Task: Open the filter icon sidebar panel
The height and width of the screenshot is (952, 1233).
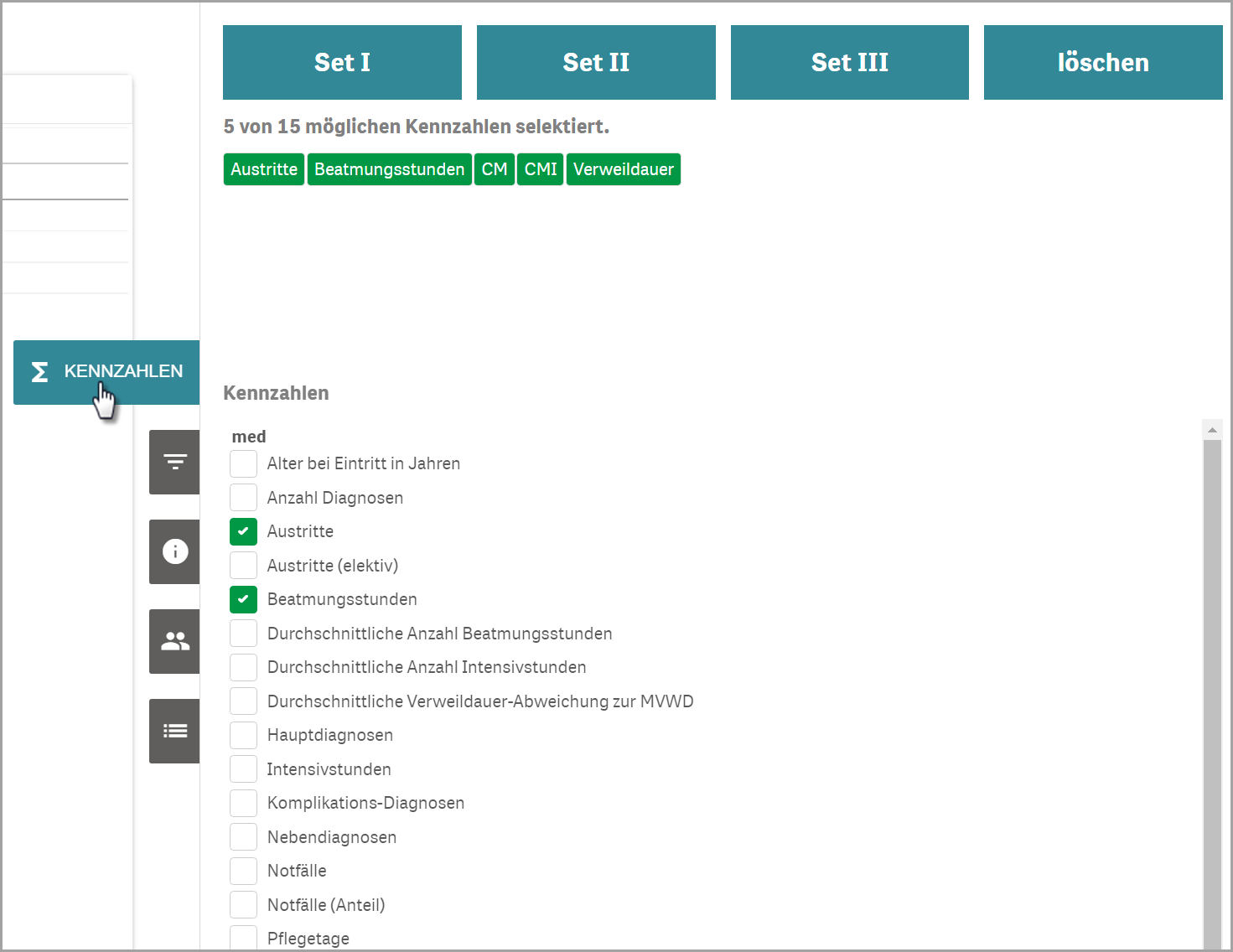Action: (x=174, y=462)
